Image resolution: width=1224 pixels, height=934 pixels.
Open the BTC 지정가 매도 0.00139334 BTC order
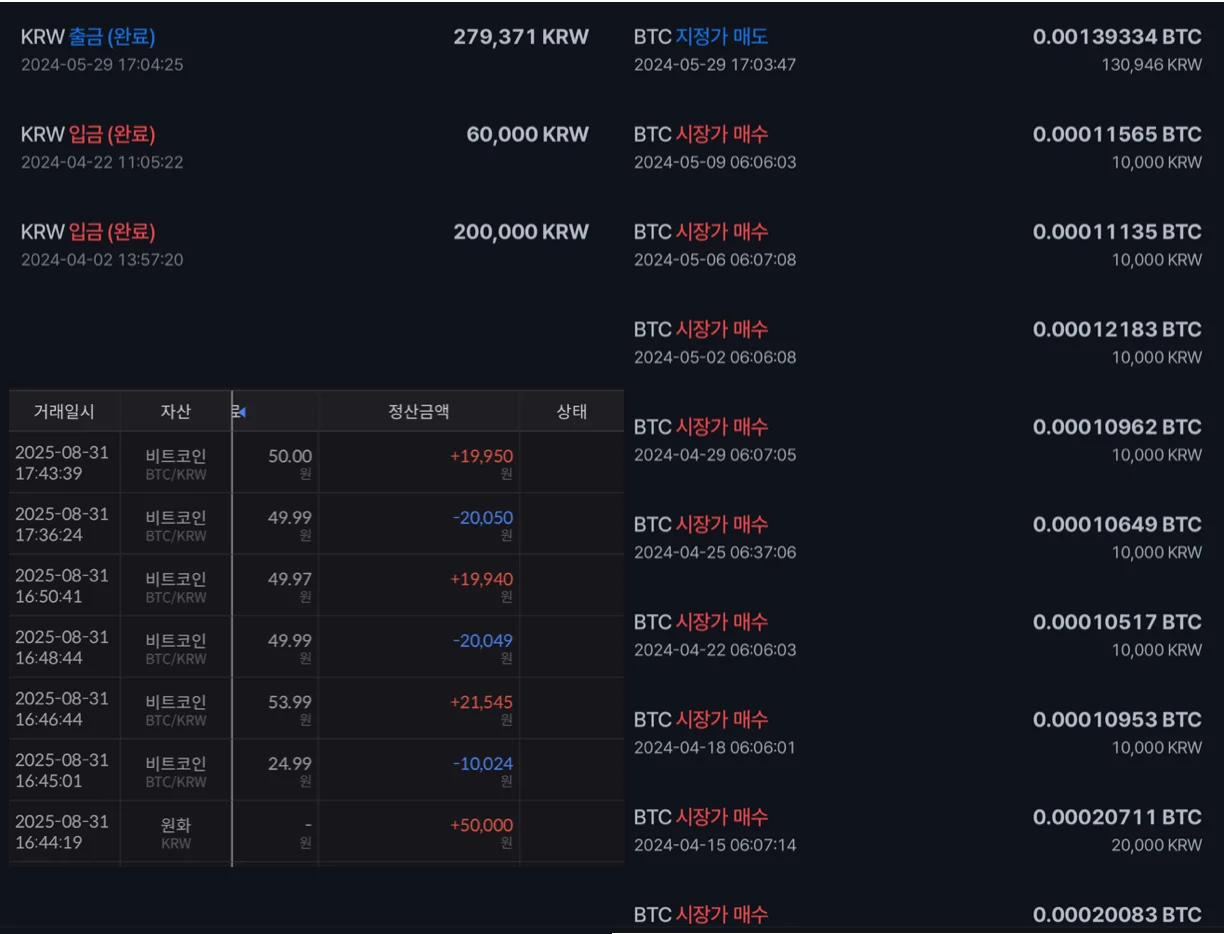pyautogui.click(x=917, y=49)
